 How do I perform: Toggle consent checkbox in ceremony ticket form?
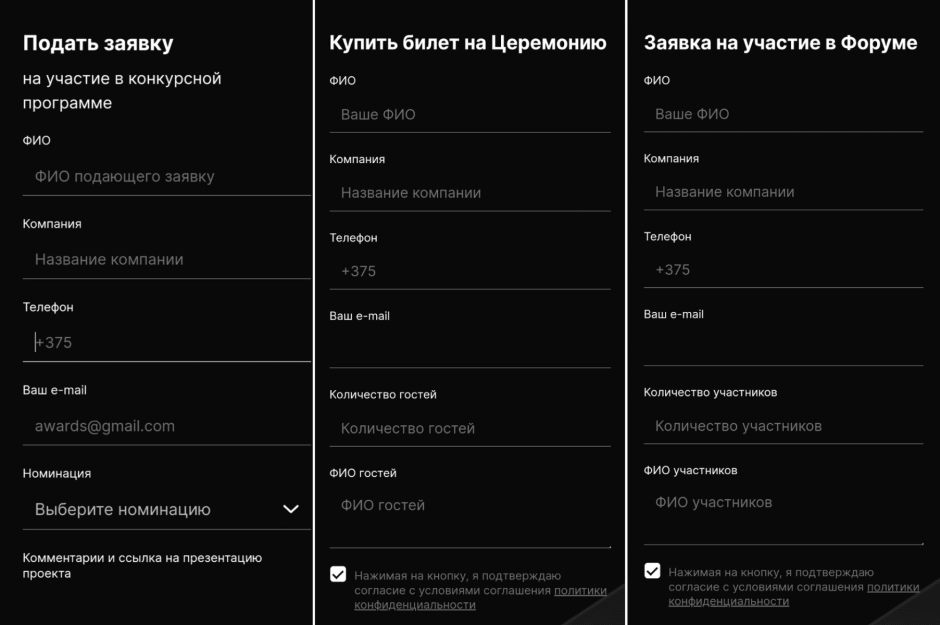(338, 575)
